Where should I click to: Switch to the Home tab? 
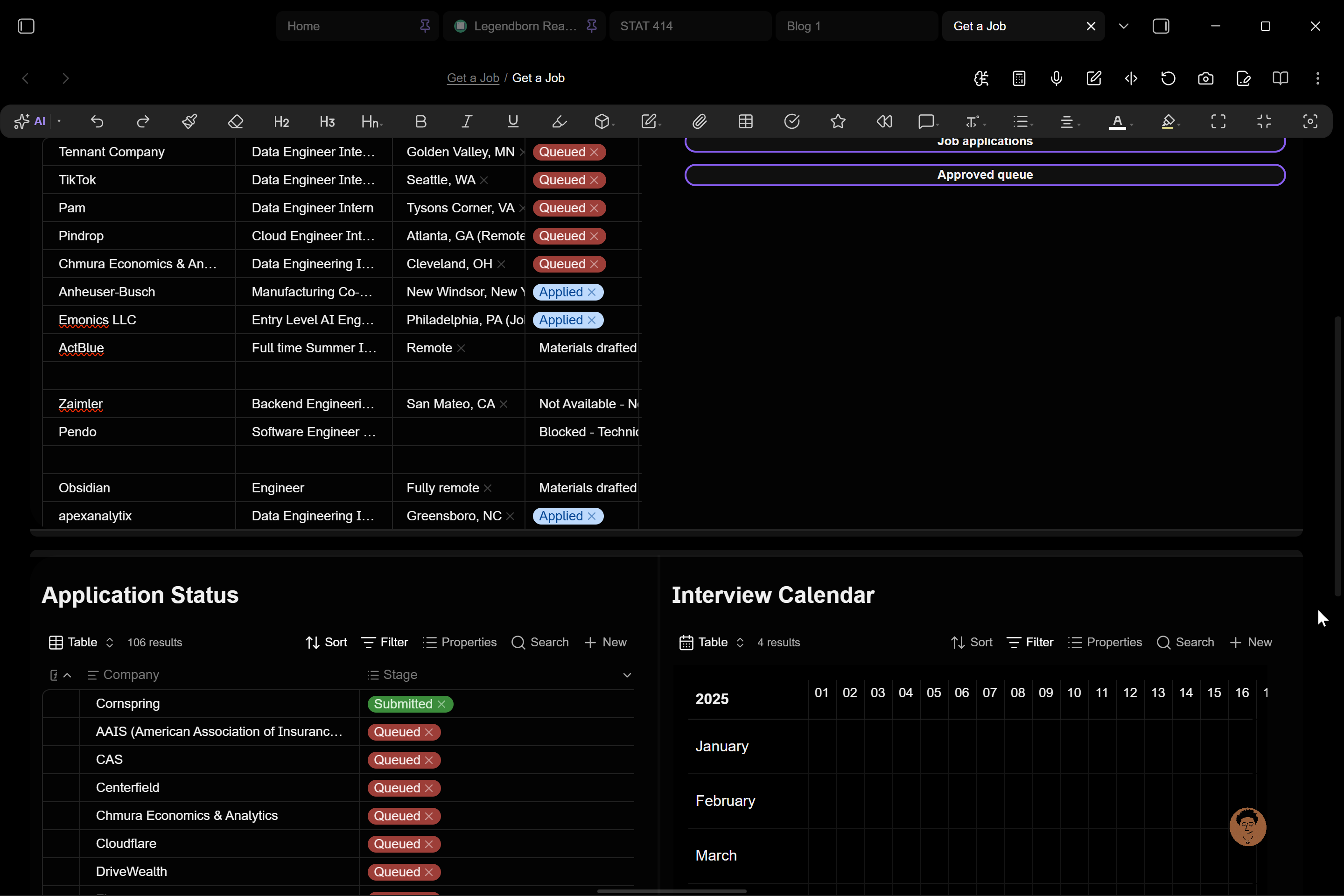click(357, 26)
